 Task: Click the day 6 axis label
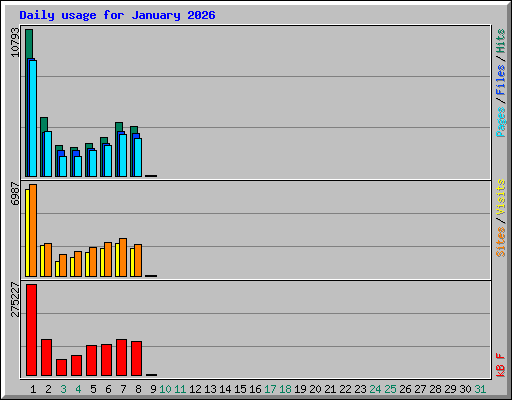108,389
